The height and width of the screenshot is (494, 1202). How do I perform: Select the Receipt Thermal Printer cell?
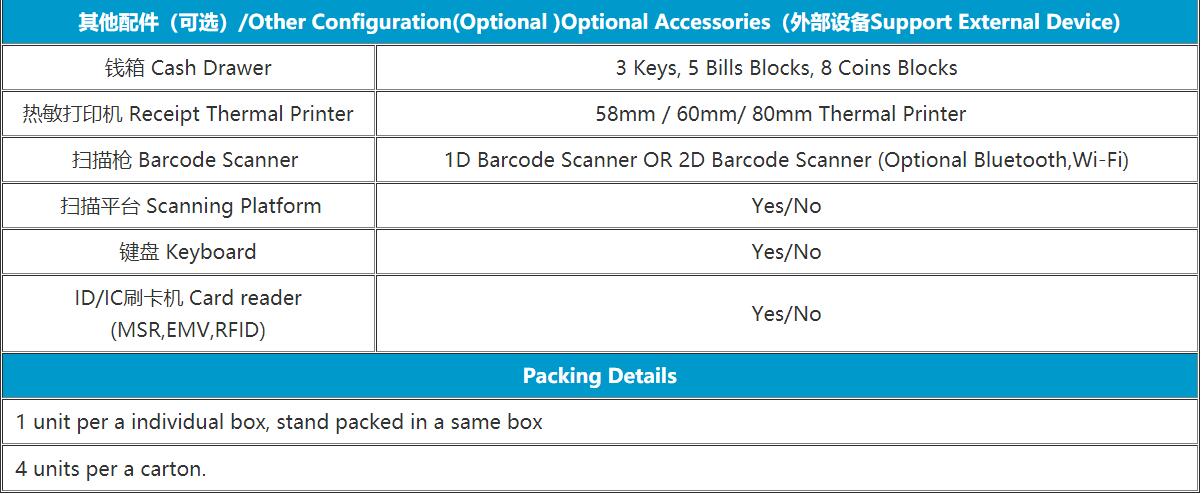coord(188,114)
